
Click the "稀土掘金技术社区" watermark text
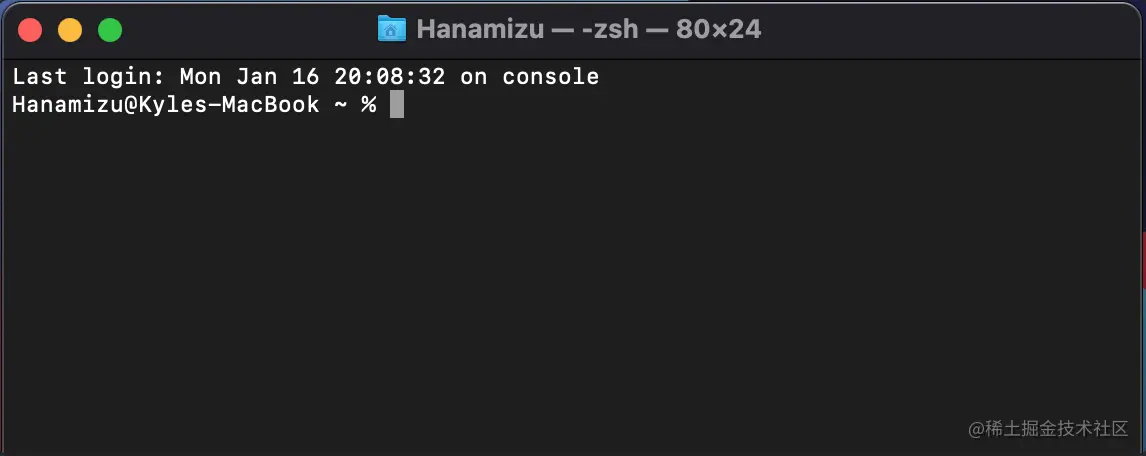1059,428
